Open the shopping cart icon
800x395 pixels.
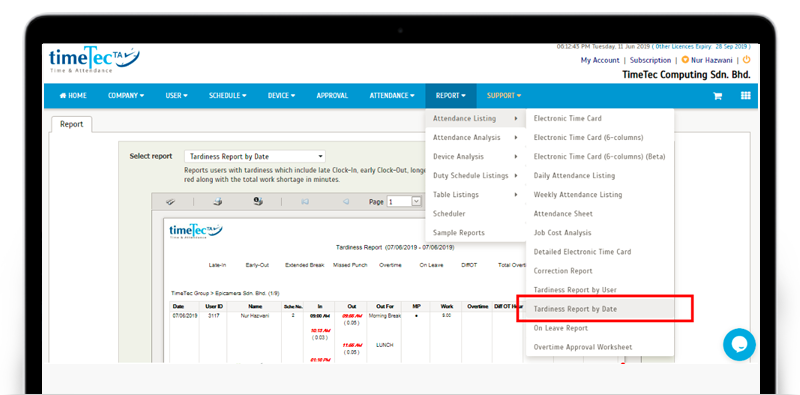[717, 96]
